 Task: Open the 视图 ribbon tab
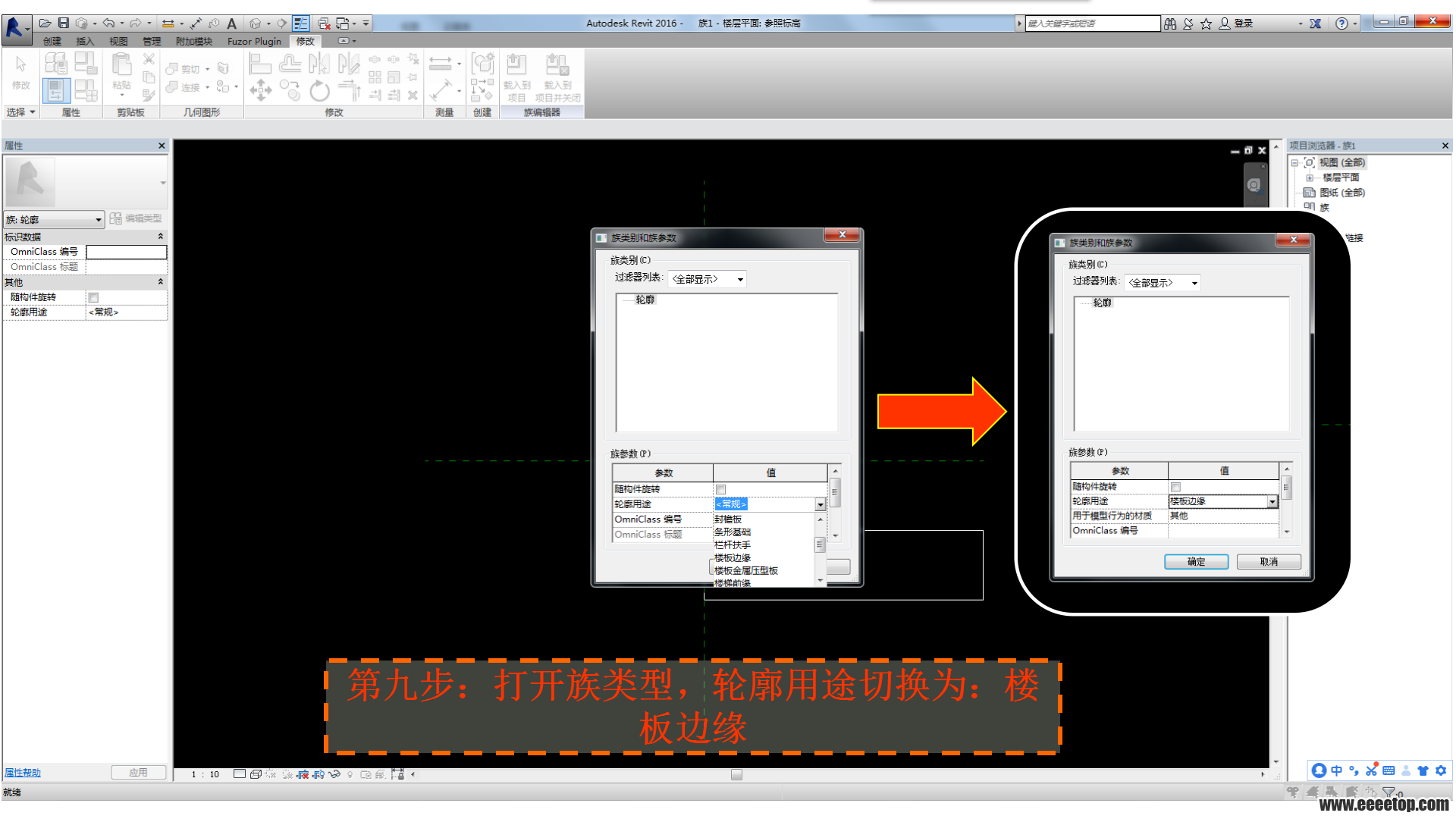tap(118, 41)
